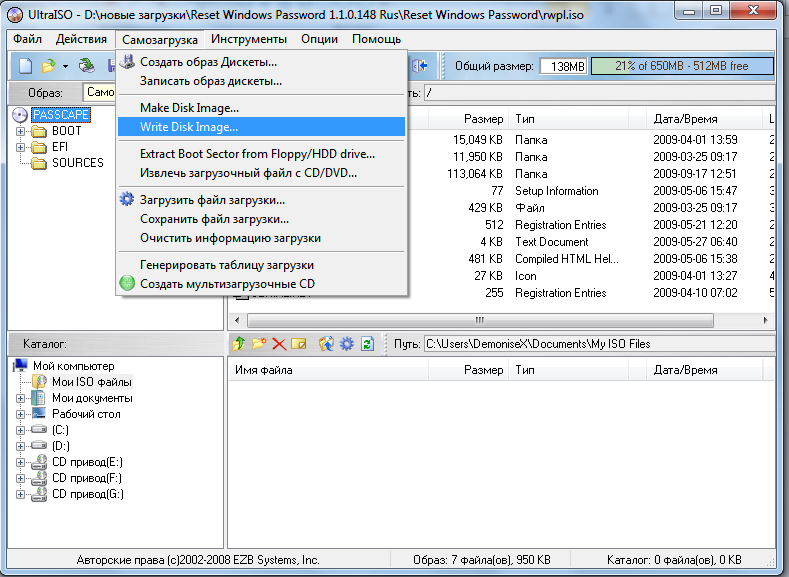Choose Очистить информацию загрузки menu item
The image size is (789, 577).
[261, 238]
